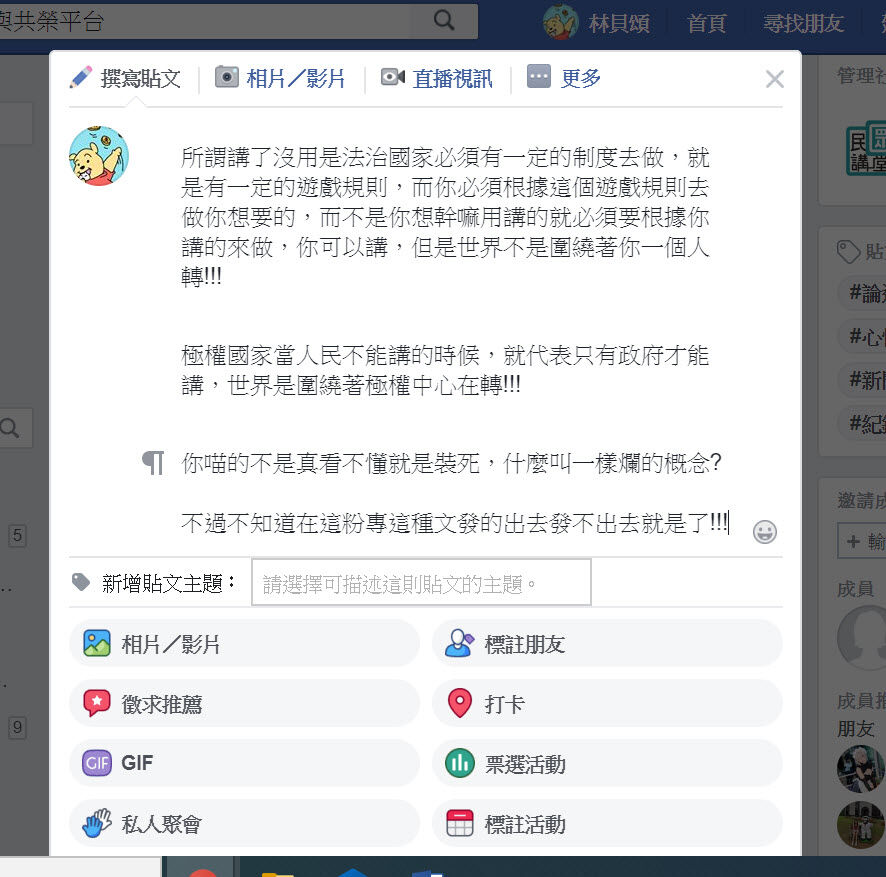The height and width of the screenshot is (877, 886).
Task: Switch to the 直播視訊 tab
Action: click(x=436, y=78)
